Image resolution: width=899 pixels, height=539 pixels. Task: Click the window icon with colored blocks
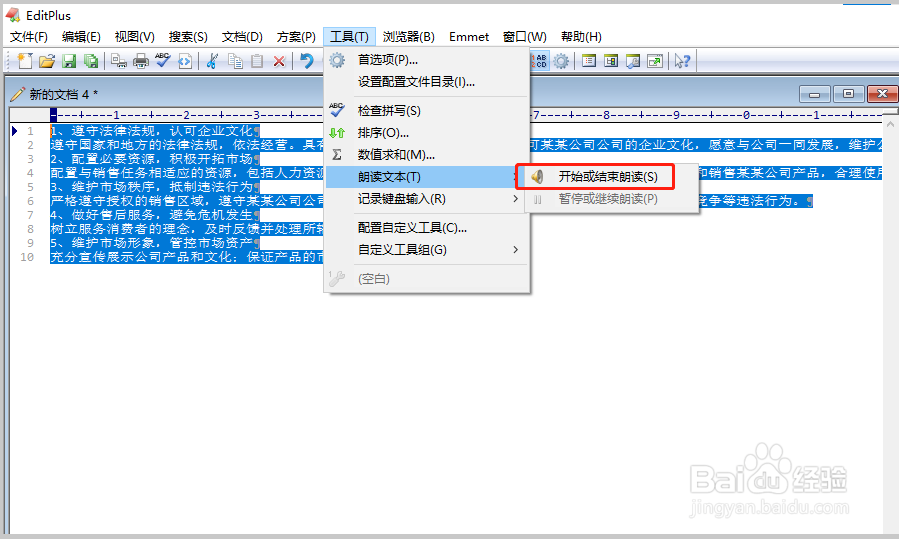[x=611, y=61]
